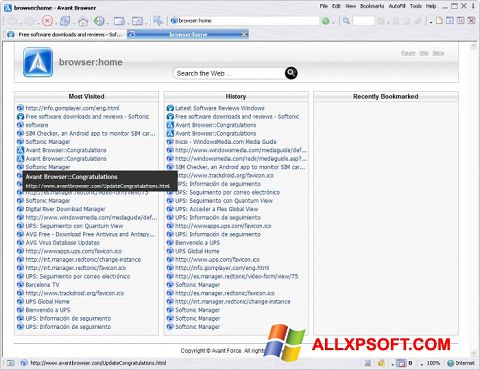Image resolution: width=480 pixels, height=370 pixels.
Task: Open the Bookmarks menu
Action: click(372, 6)
